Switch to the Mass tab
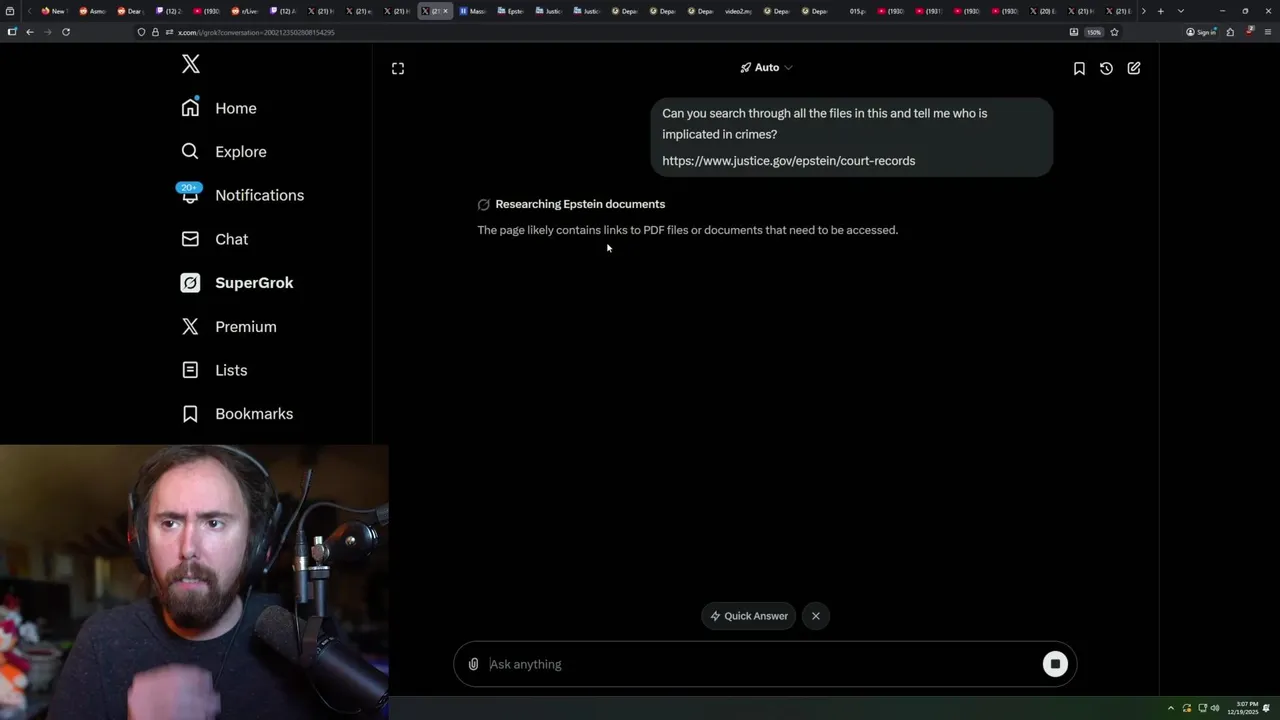Image resolution: width=1280 pixels, height=720 pixels. pyautogui.click(x=472, y=11)
